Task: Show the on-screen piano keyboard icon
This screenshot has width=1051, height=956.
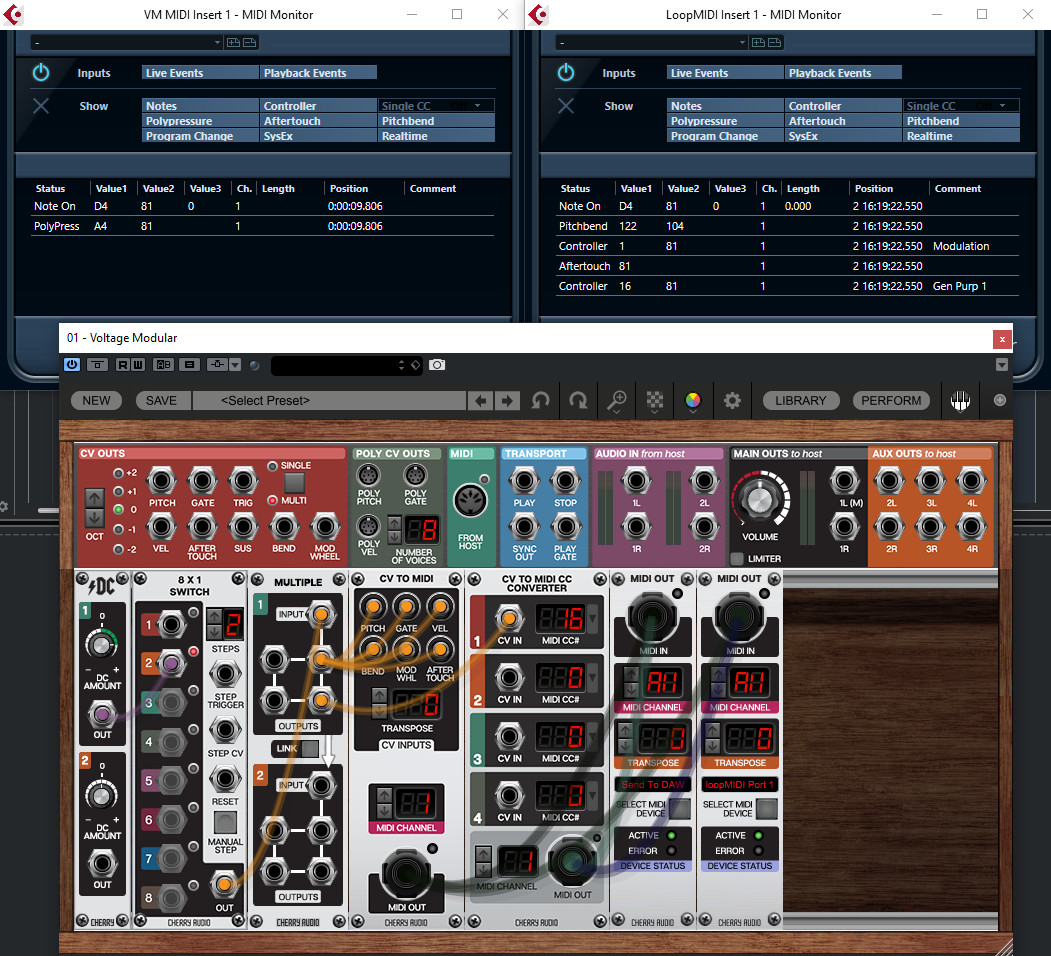Action: point(961,401)
